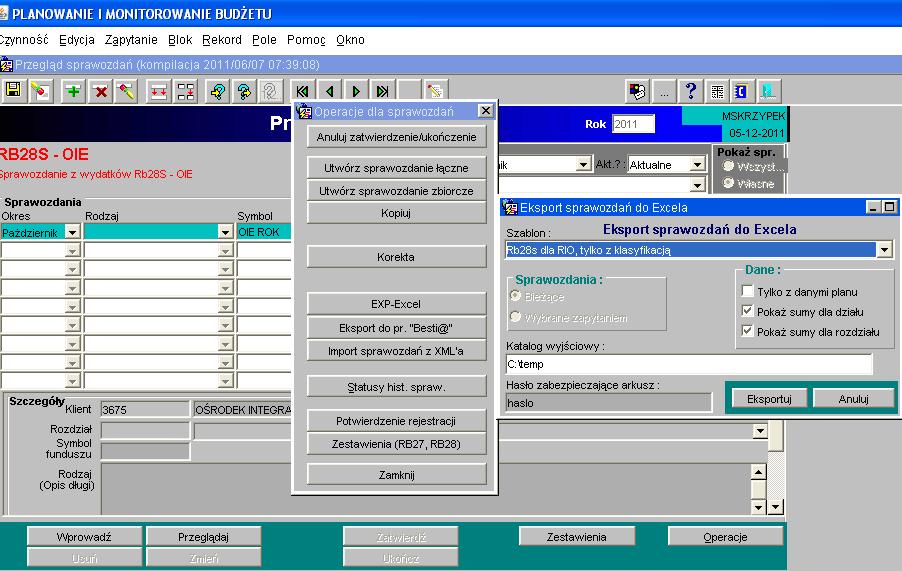Click the edit note pencil toolbar icon
902x571 pixels.
(x=435, y=91)
